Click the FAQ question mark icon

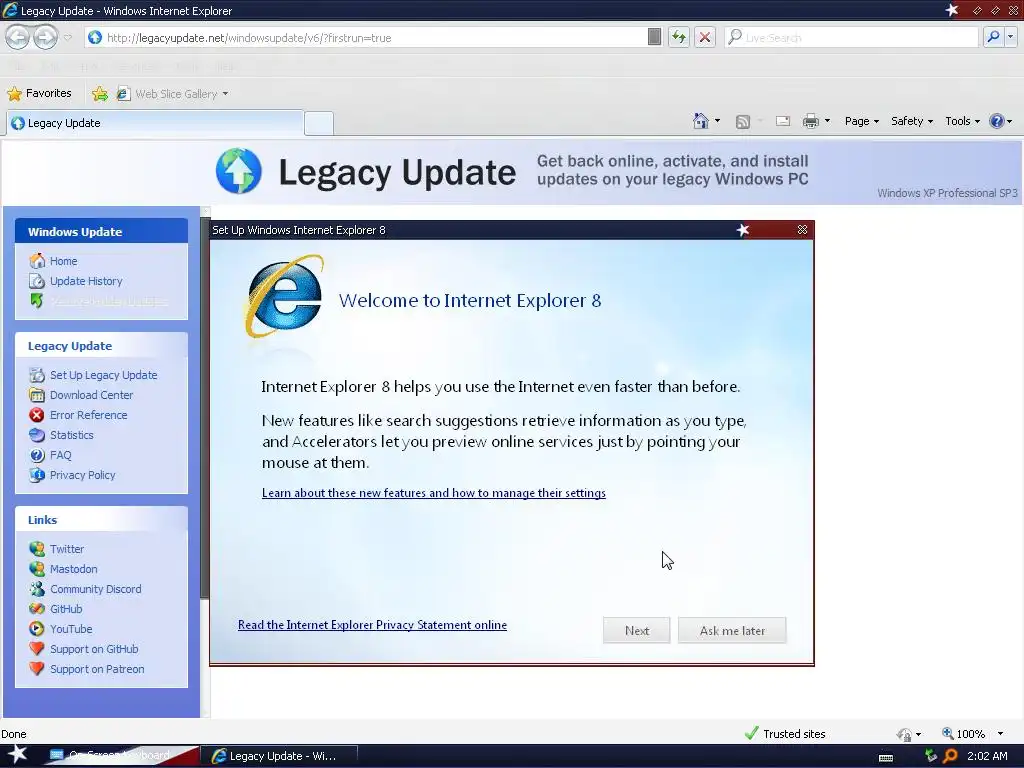click(37, 455)
